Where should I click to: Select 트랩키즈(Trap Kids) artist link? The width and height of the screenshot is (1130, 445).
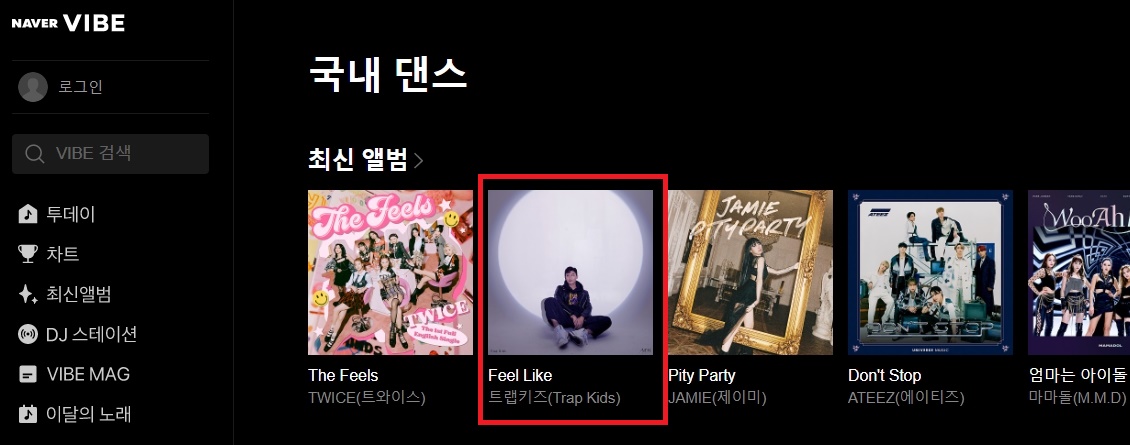coord(554,397)
